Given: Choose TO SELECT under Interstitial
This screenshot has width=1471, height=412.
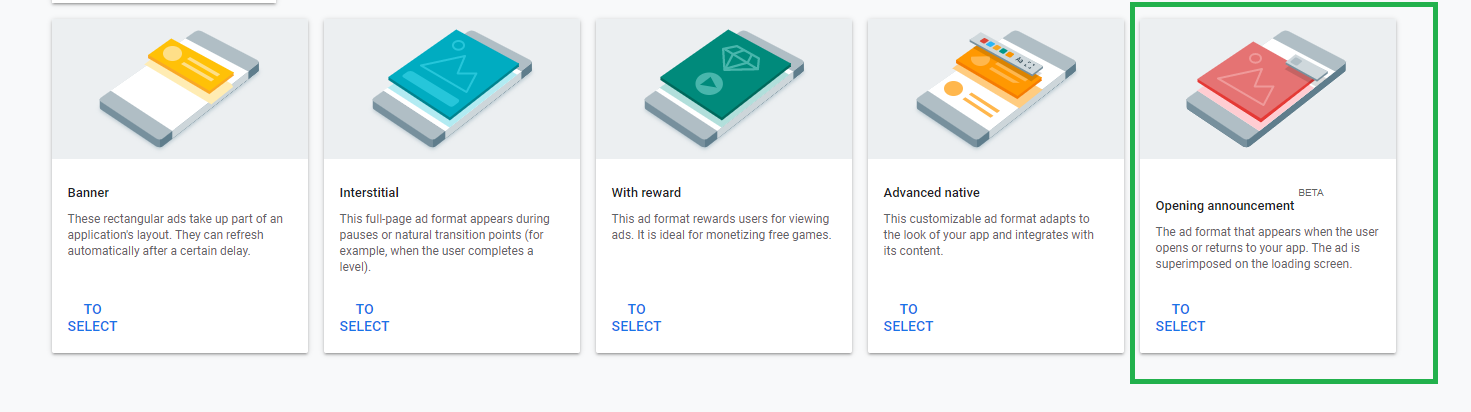Looking at the screenshot, I should click(364, 318).
